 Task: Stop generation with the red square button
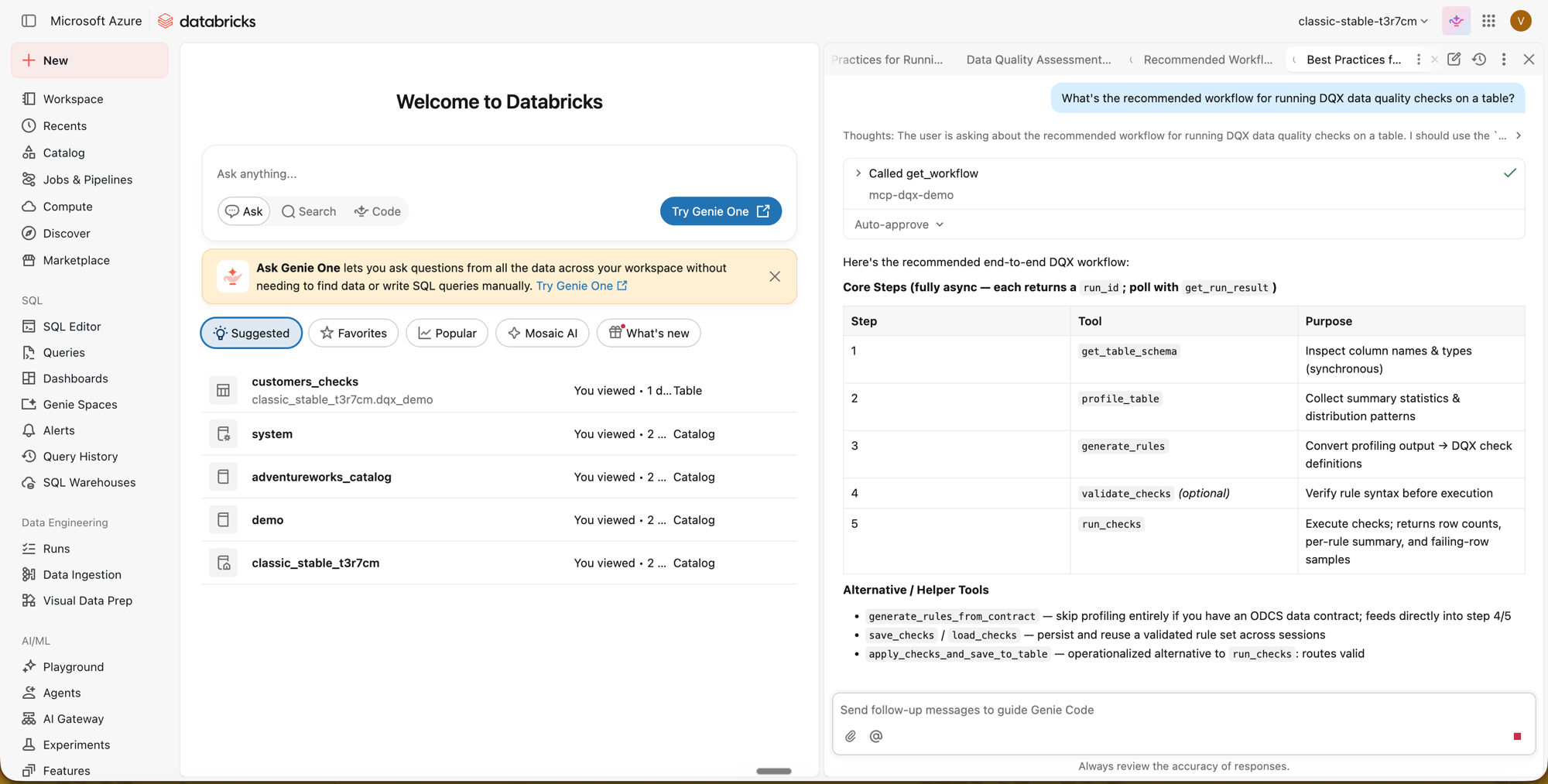(x=1517, y=736)
